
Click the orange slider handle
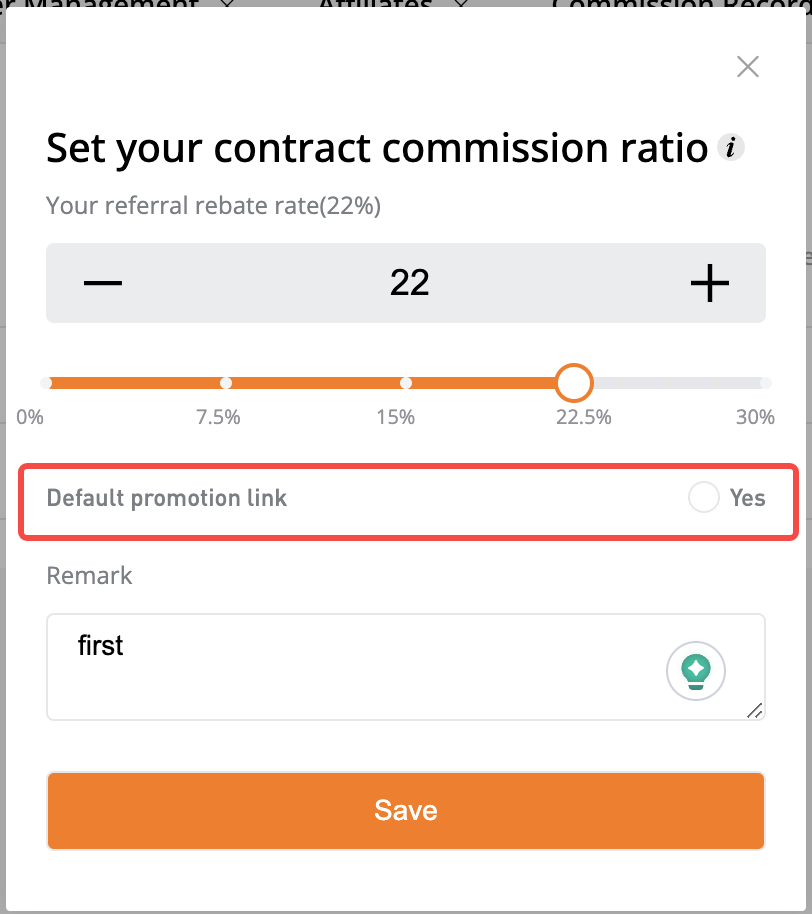coord(574,383)
